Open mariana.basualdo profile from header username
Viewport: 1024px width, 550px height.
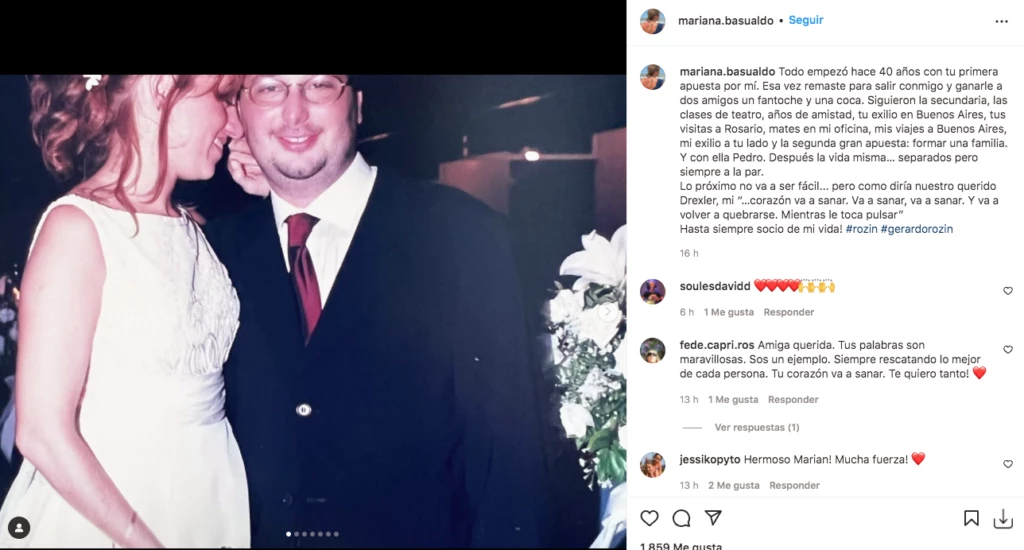point(726,21)
